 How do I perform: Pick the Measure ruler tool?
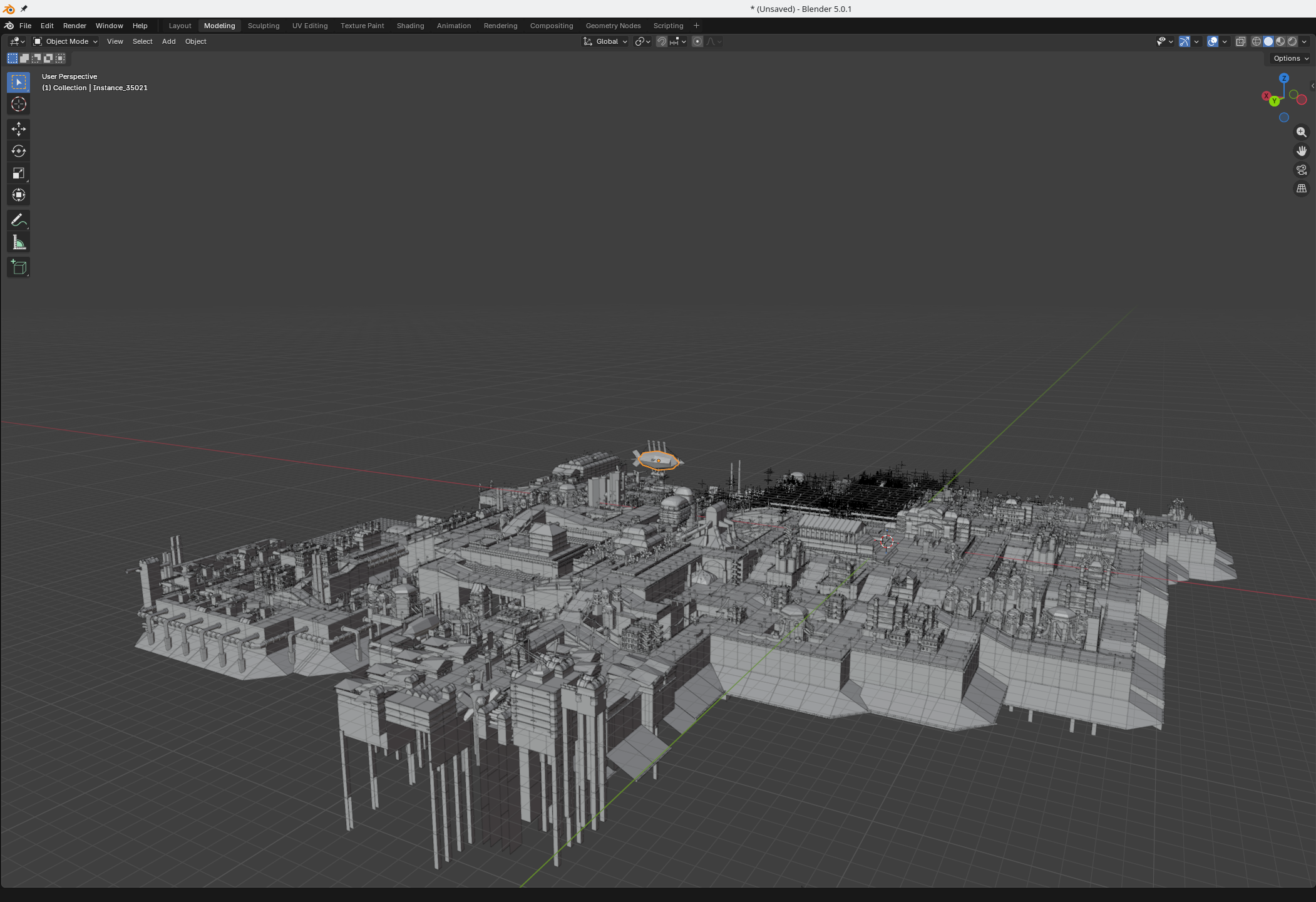(x=19, y=242)
